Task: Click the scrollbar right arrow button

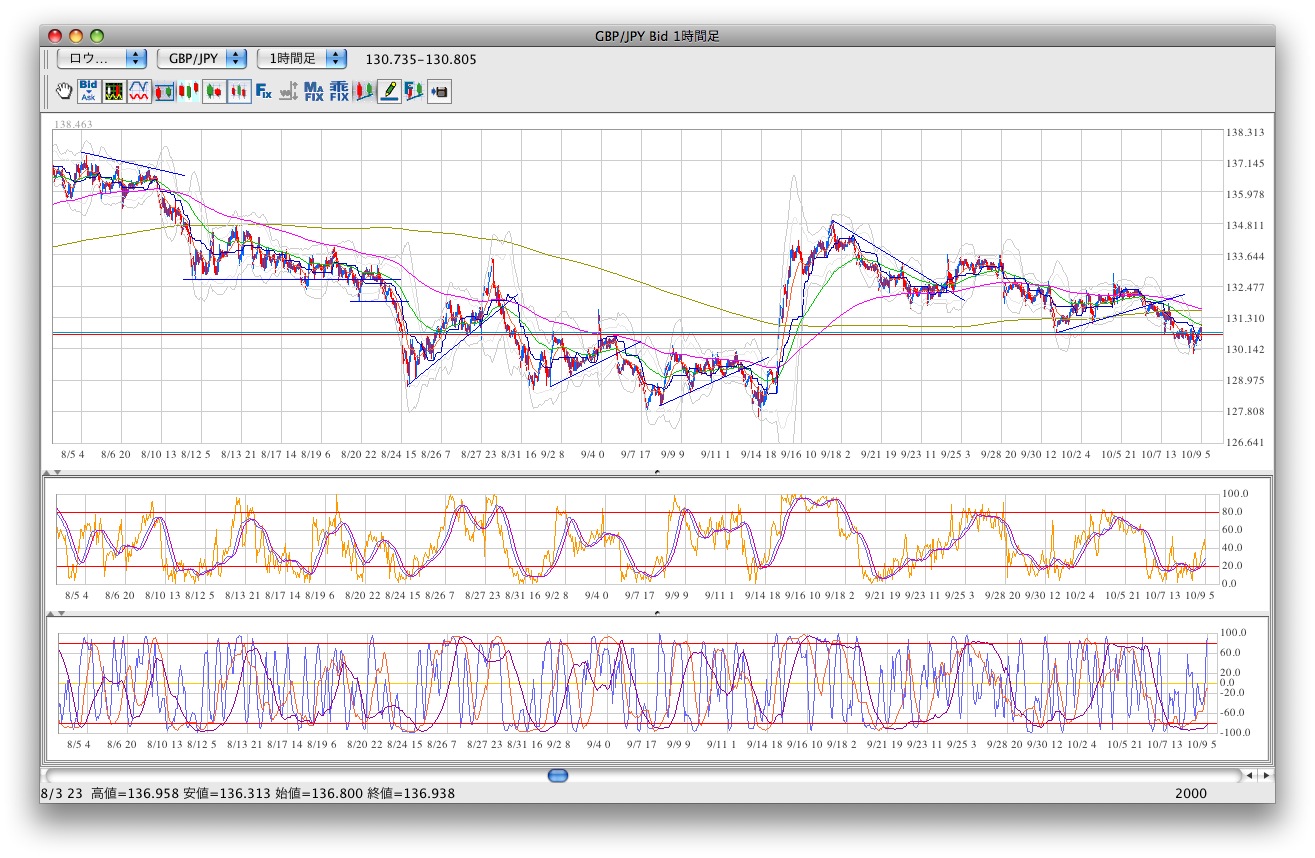Action: point(1266,775)
